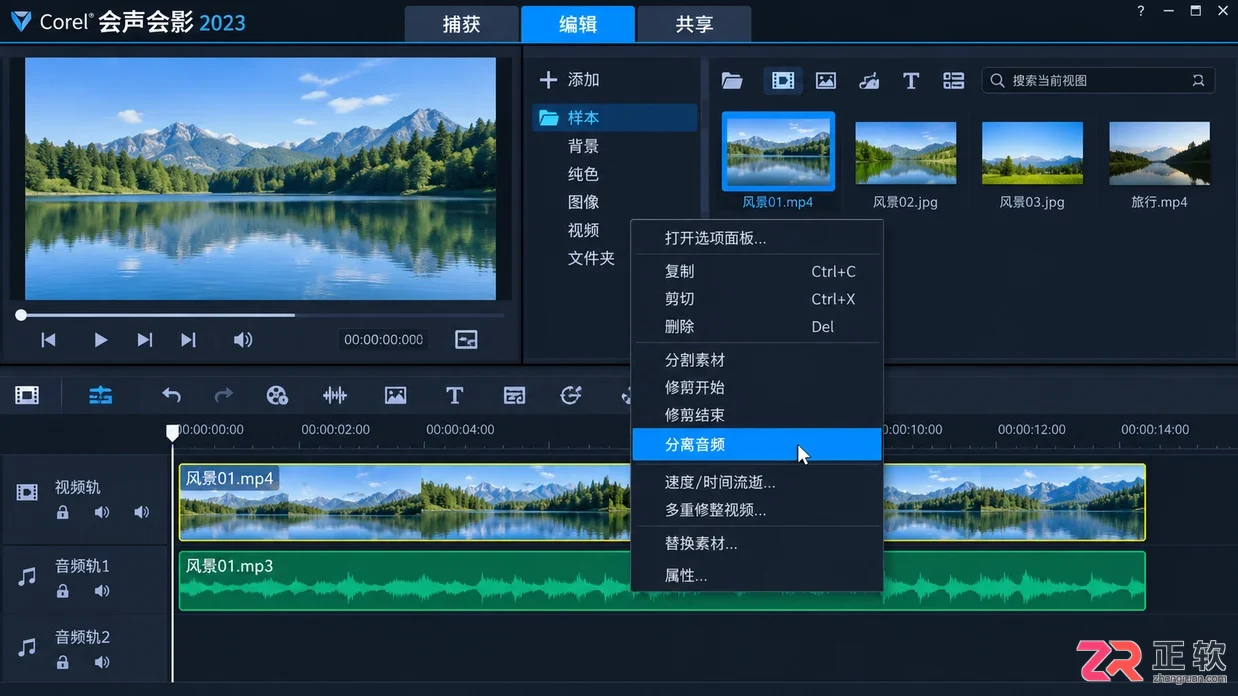Mute the 视频轨 track first speaker
1238x696 pixels.
click(x=102, y=513)
